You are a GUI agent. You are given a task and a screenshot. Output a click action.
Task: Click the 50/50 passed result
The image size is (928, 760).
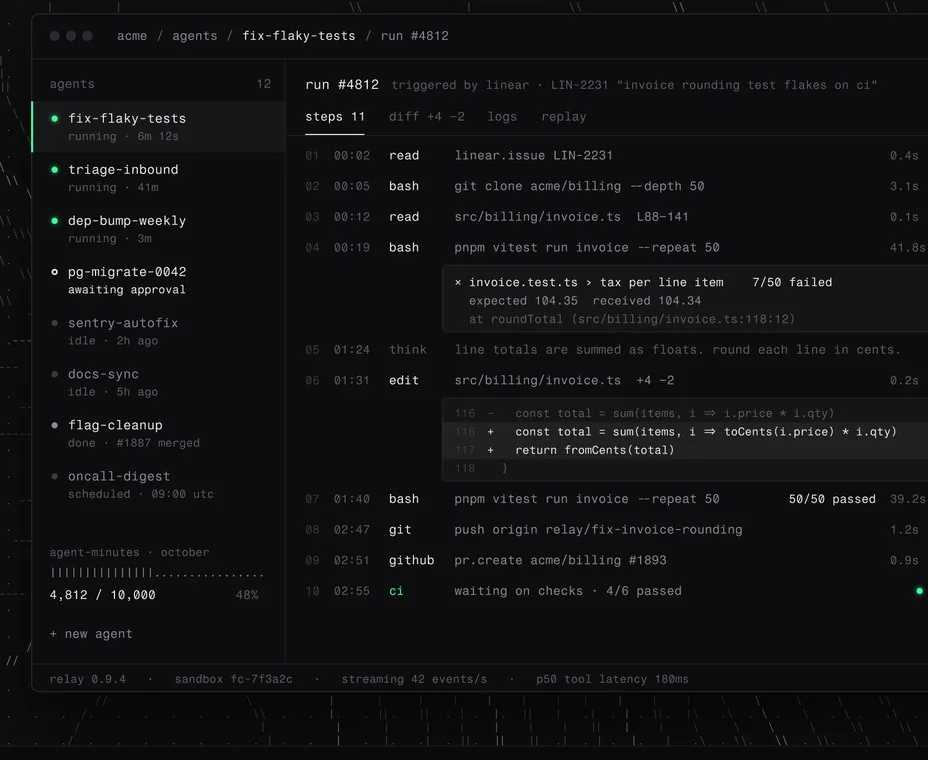point(832,499)
